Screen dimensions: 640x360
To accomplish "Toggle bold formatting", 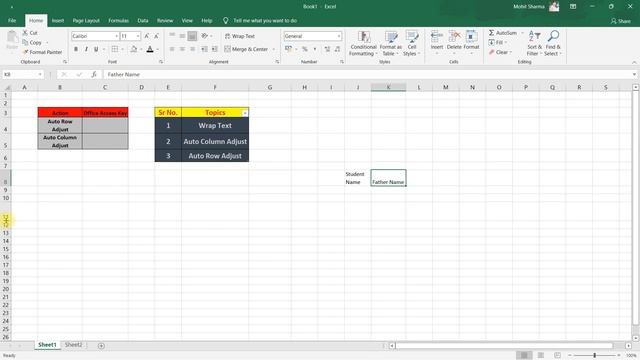I will (x=76, y=49).
